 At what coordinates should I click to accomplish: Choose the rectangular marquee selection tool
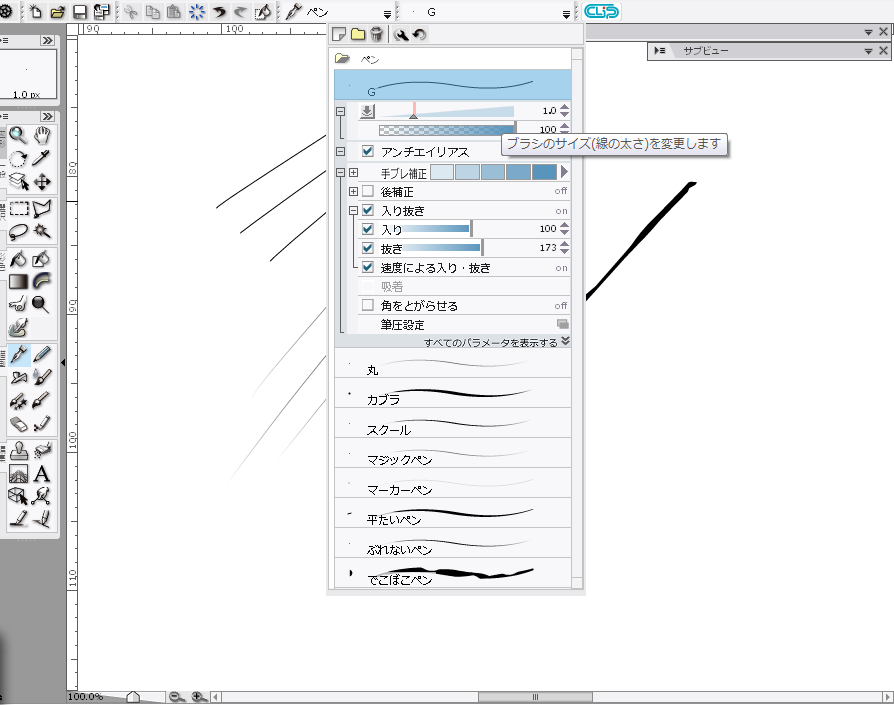point(19,209)
